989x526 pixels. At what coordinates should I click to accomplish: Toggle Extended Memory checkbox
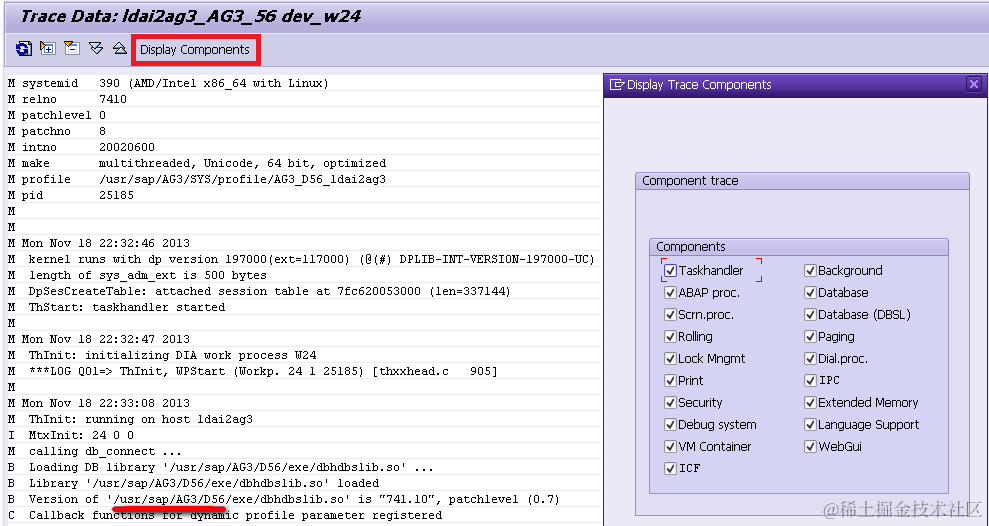811,402
